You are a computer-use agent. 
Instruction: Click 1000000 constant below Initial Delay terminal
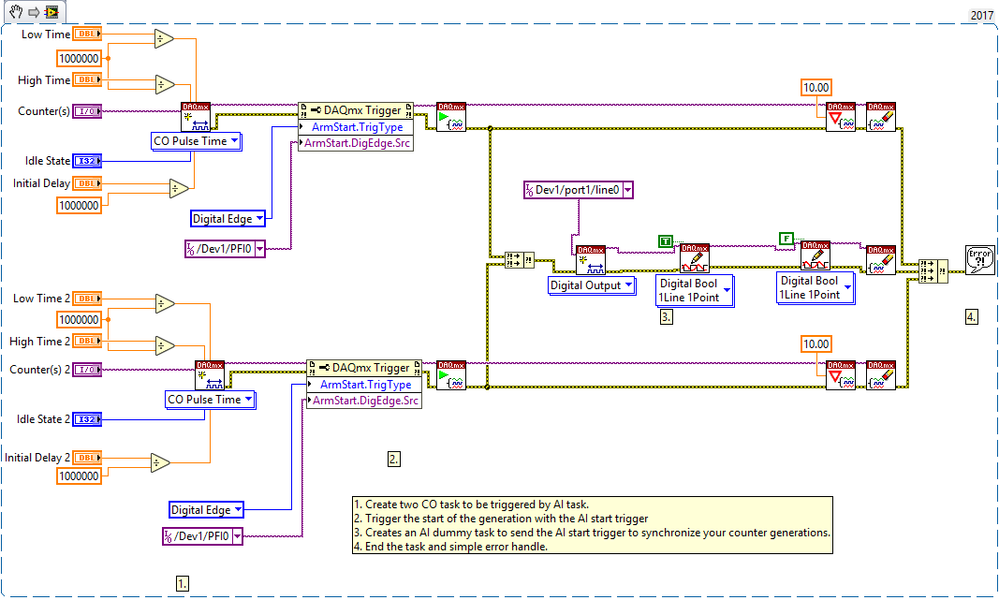point(79,205)
